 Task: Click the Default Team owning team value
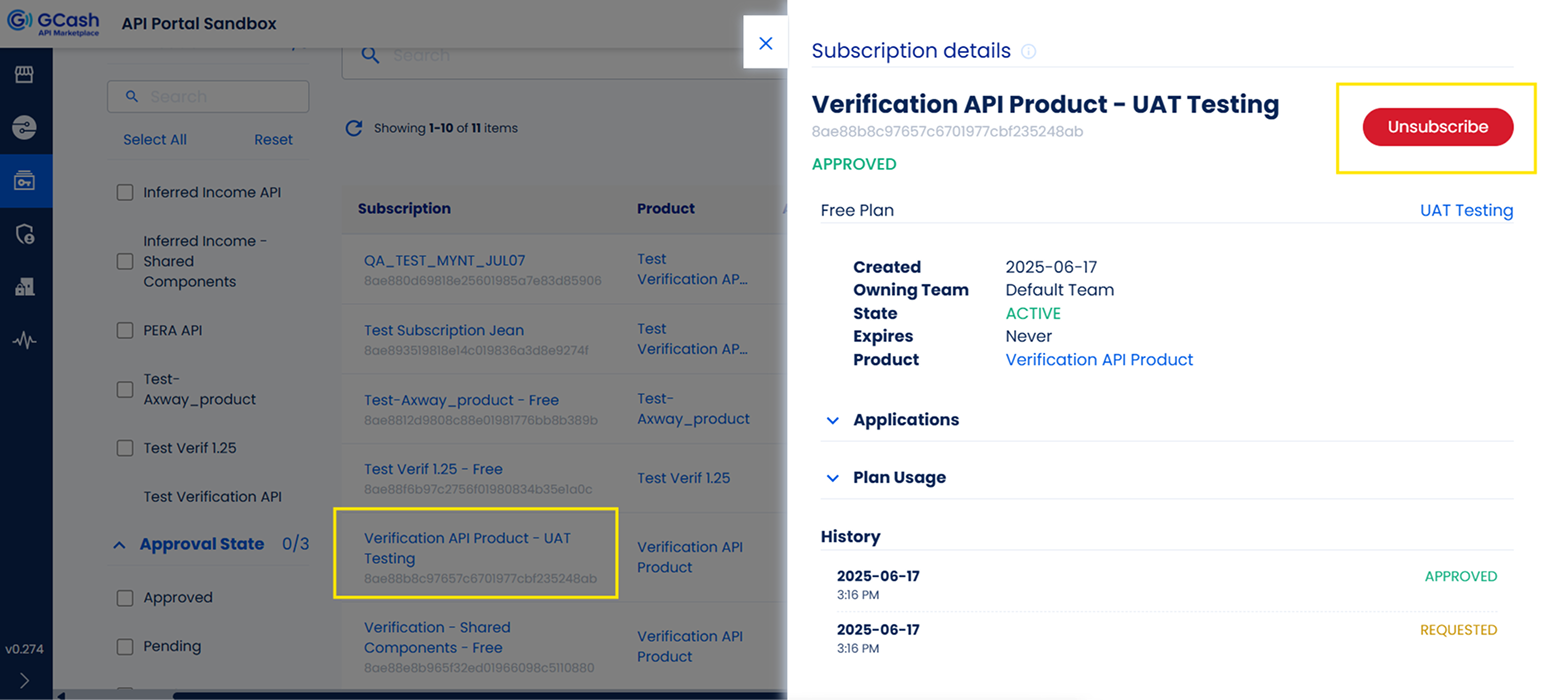[x=1059, y=290]
